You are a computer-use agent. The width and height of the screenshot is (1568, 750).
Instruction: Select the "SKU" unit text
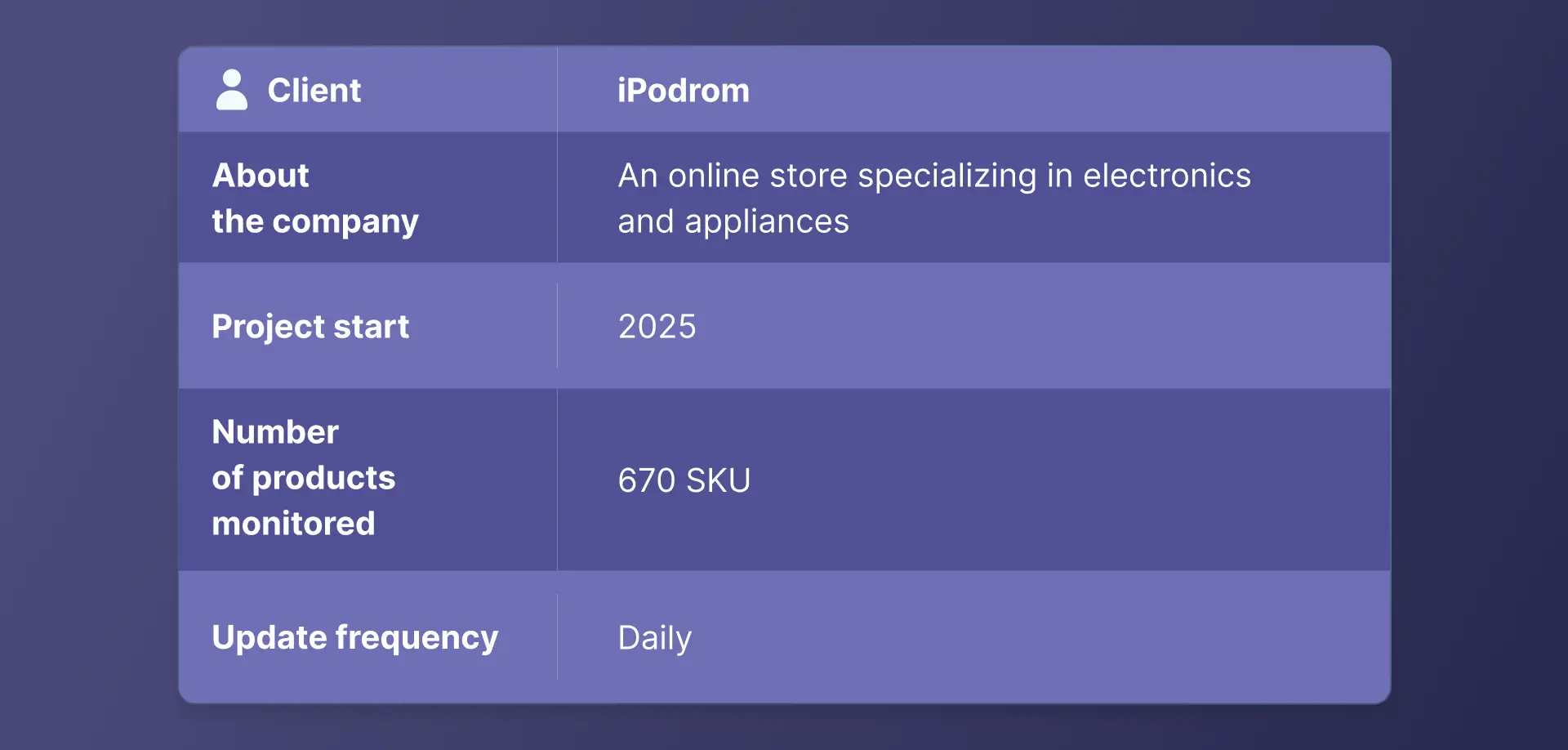(x=718, y=480)
